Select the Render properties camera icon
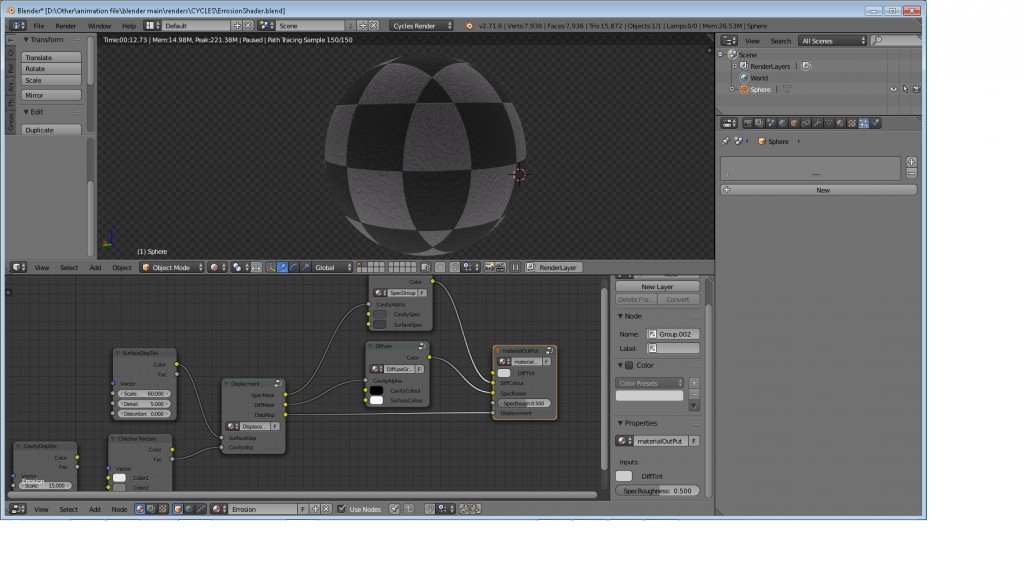The image size is (1024, 576). pos(748,124)
